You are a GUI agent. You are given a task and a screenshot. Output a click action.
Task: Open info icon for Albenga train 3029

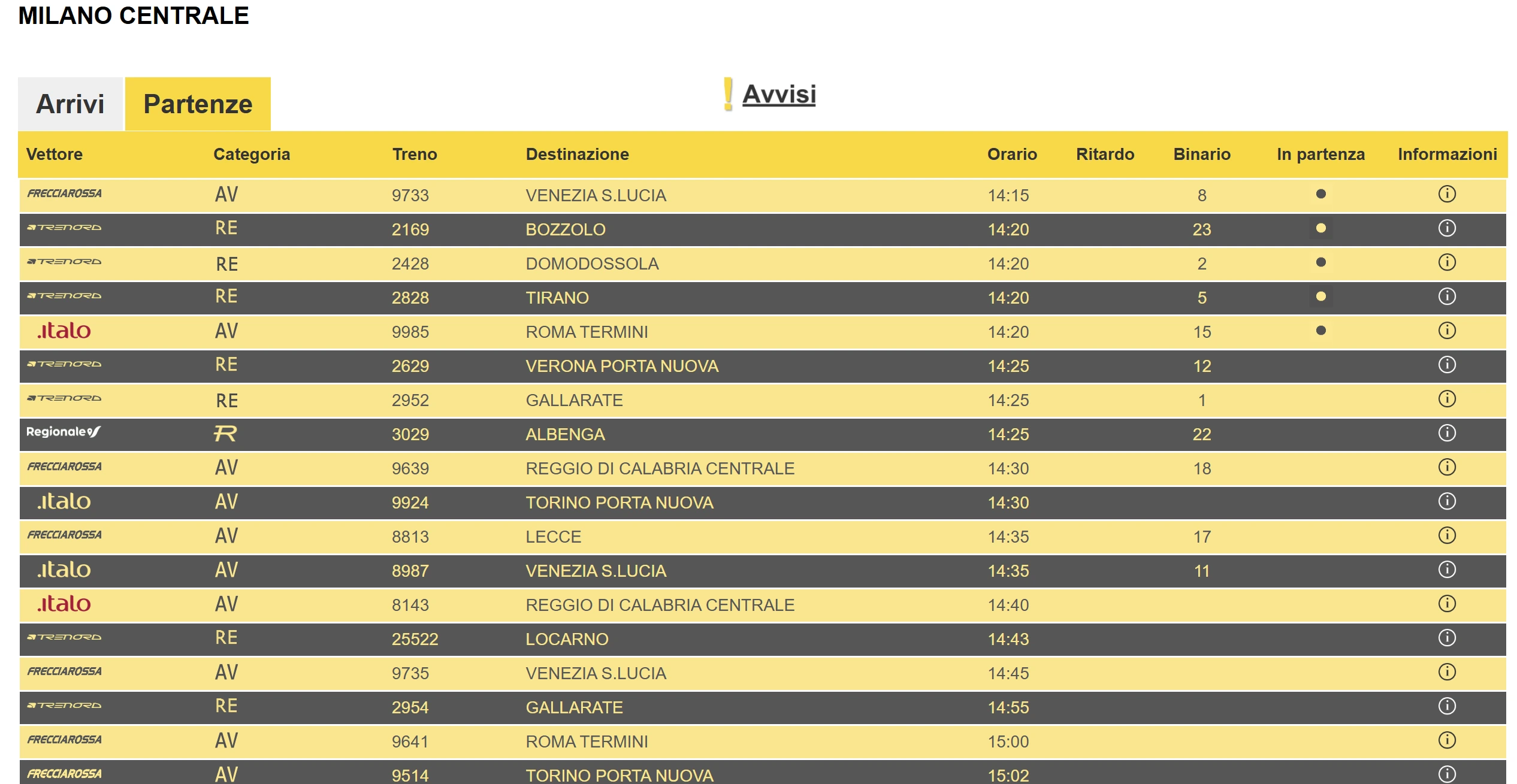point(1446,433)
